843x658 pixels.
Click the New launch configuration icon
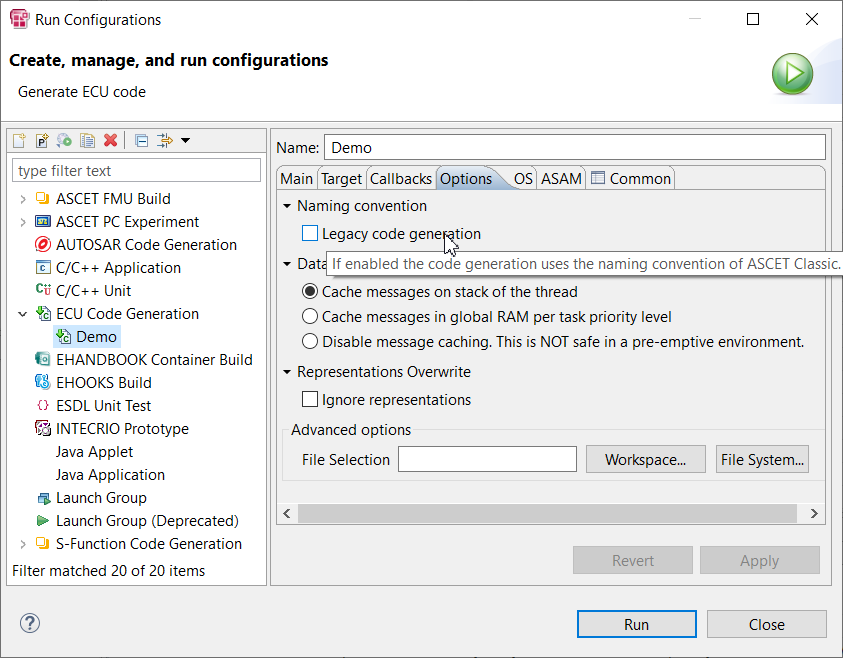click(20, 141)
